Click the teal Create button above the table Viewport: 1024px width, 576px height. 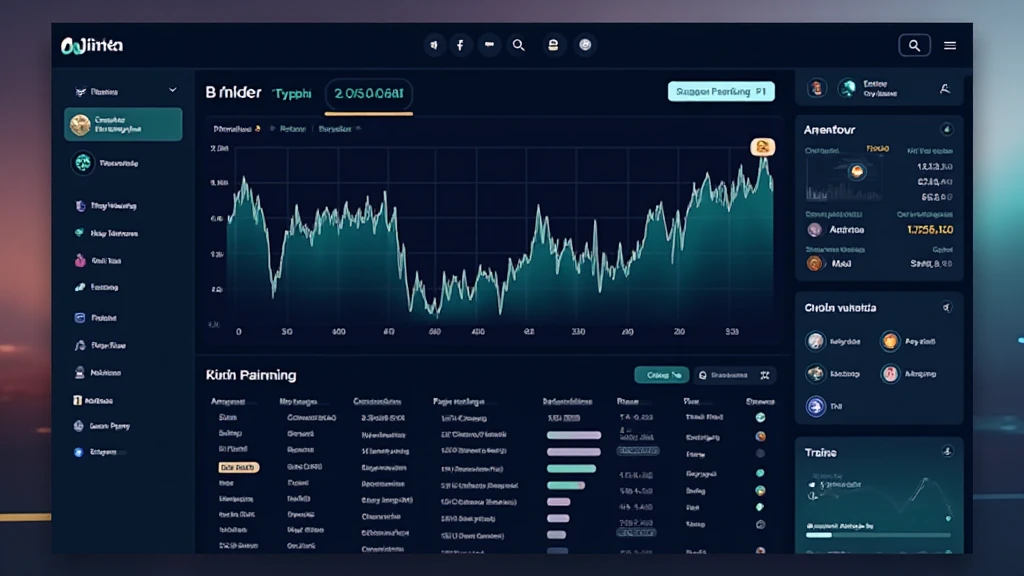661,375
